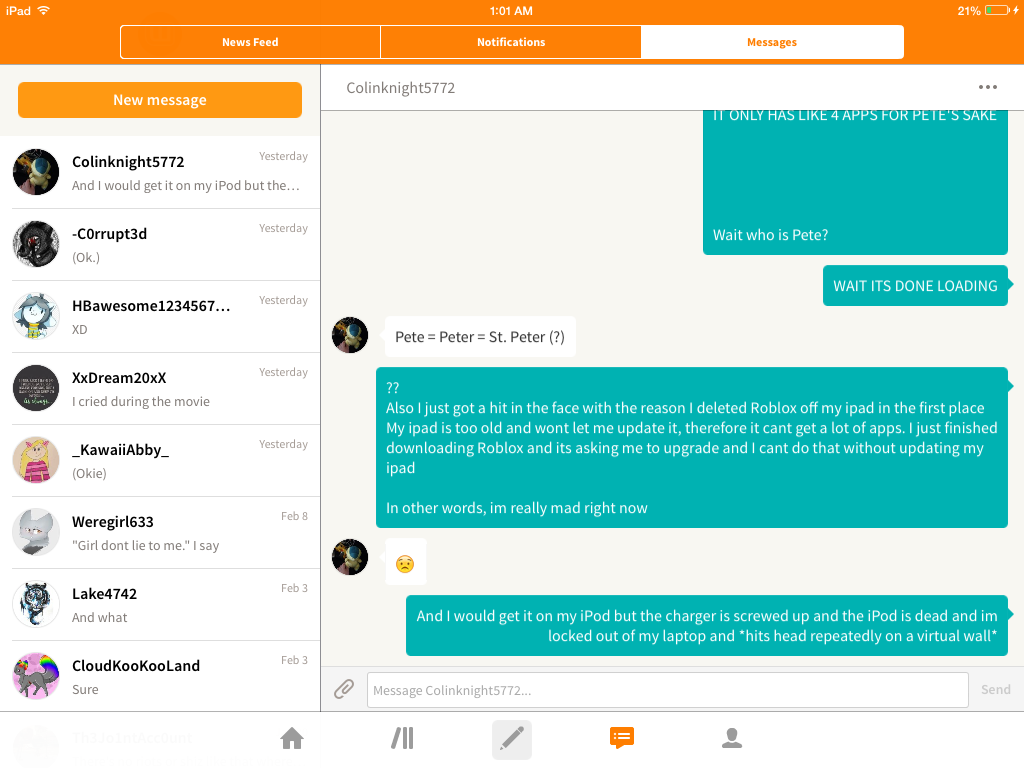Viewport: 1024px width, 768px height.
Task: Focus the Message Colinknight5772 input field
Action: tap(667, 690)
